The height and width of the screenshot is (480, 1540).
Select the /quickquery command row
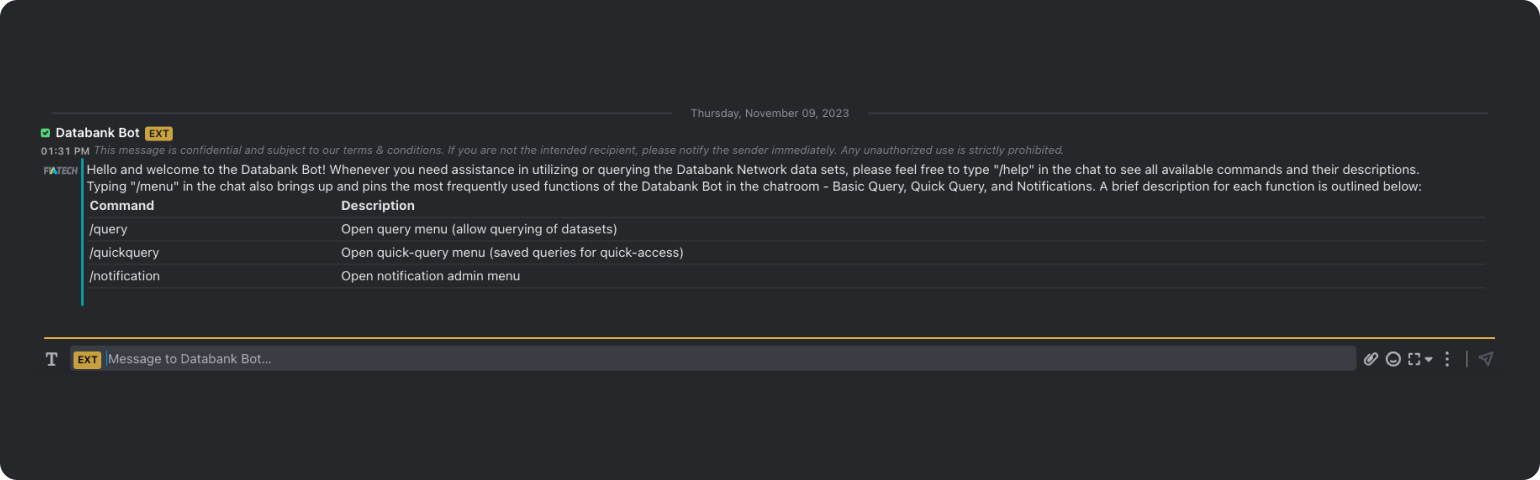(x=124, y=253)
